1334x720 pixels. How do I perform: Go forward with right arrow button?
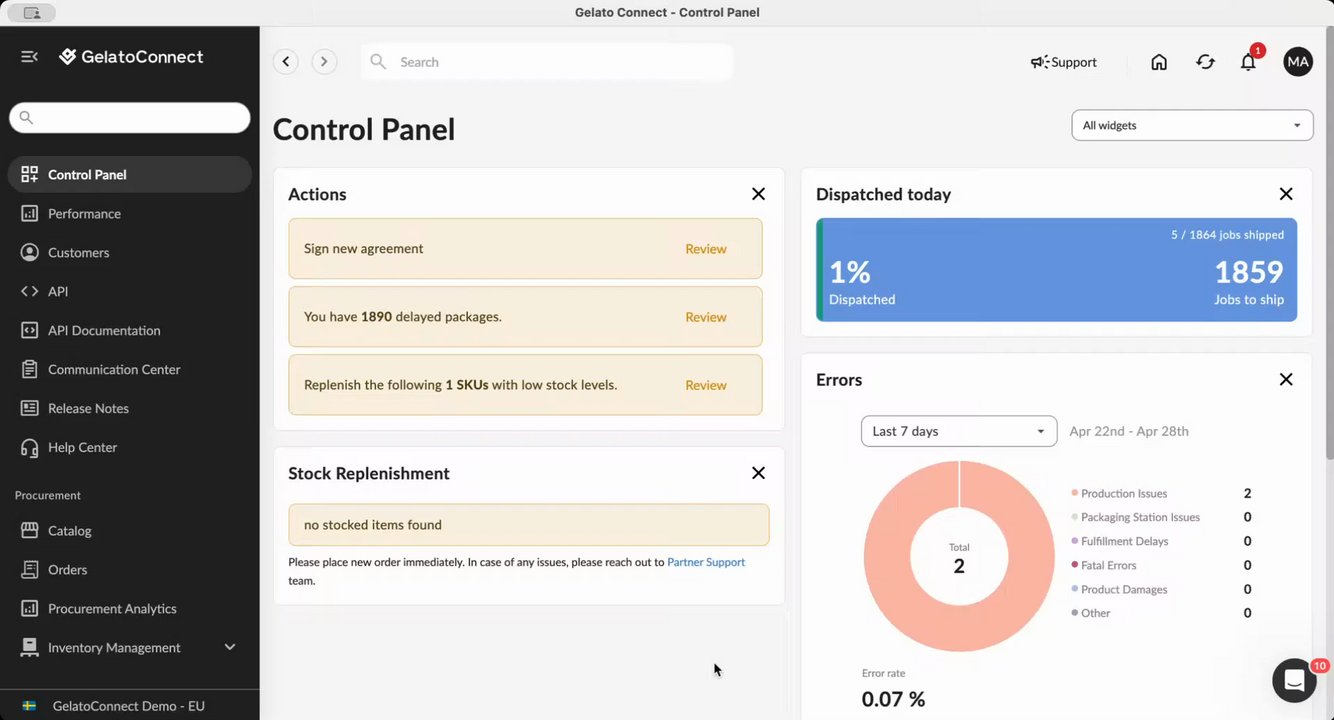[x=324, y=62]
